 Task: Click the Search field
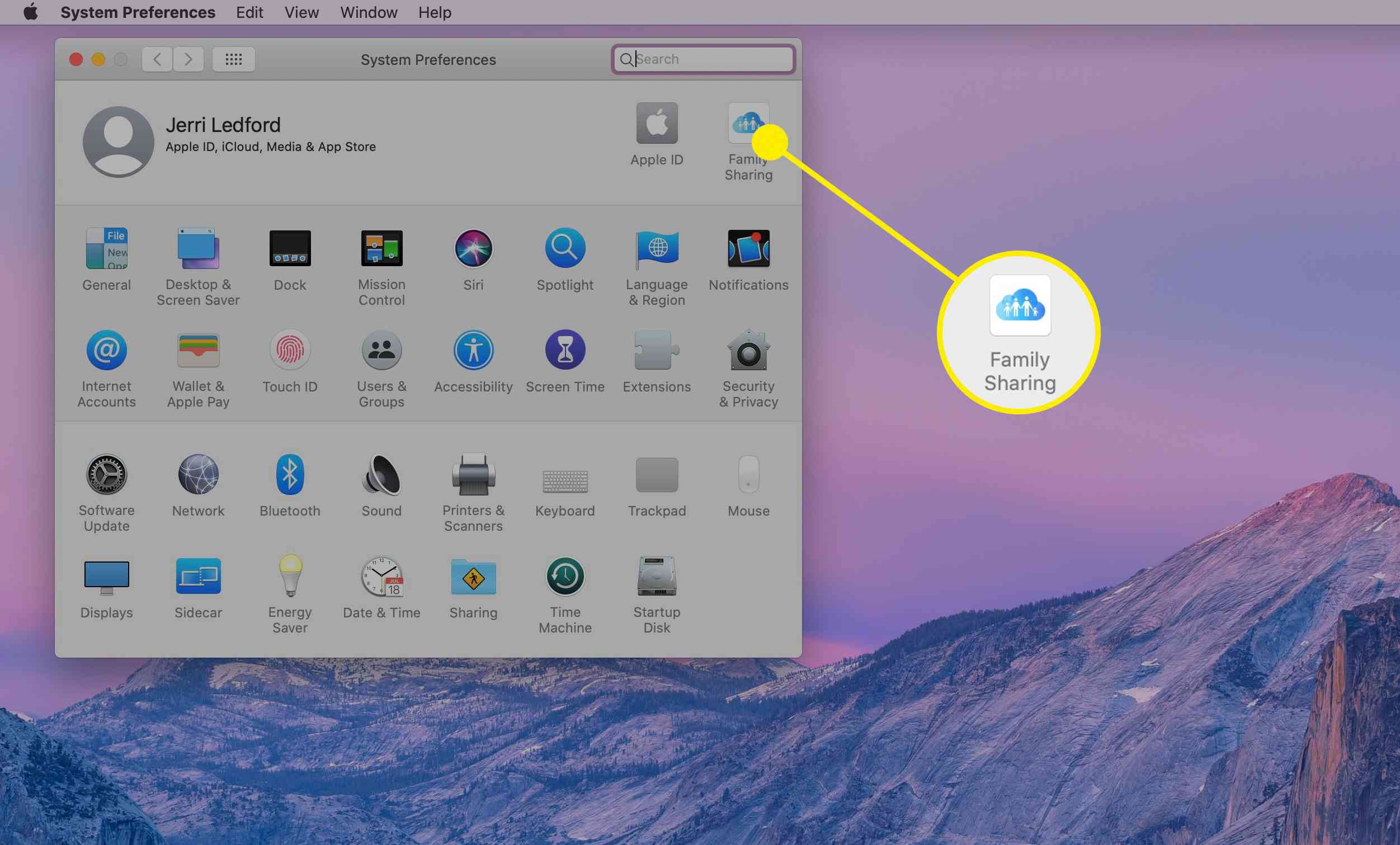click(x=703, y=59)
